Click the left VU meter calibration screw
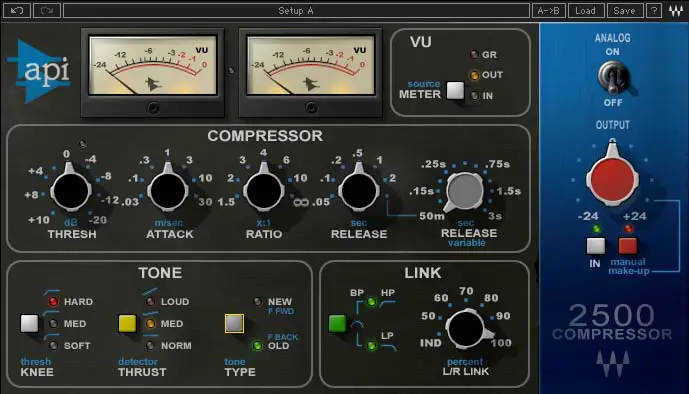Viewport: 689px width, 394px height. pos(153,108)
